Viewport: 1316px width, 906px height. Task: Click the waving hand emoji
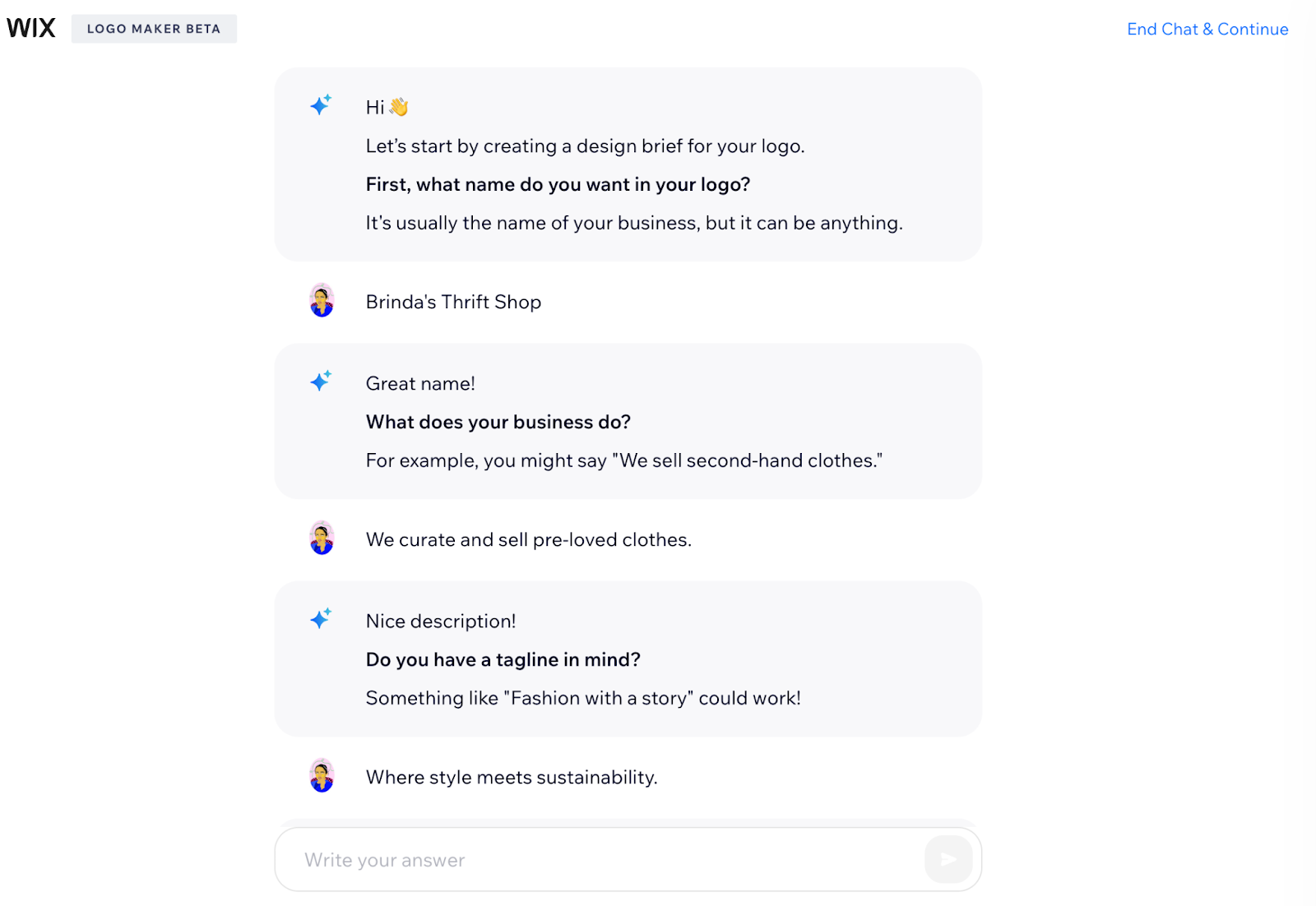(399, 107)
